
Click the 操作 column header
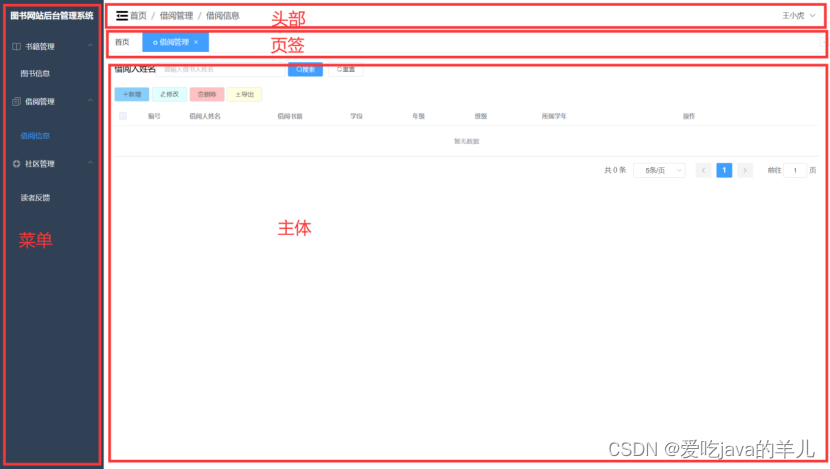(689, 116)
